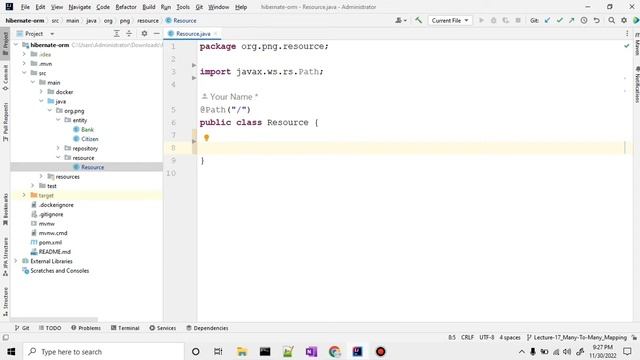Open the Services tool window
Screen dimensions: 640x360
point(162,328)
